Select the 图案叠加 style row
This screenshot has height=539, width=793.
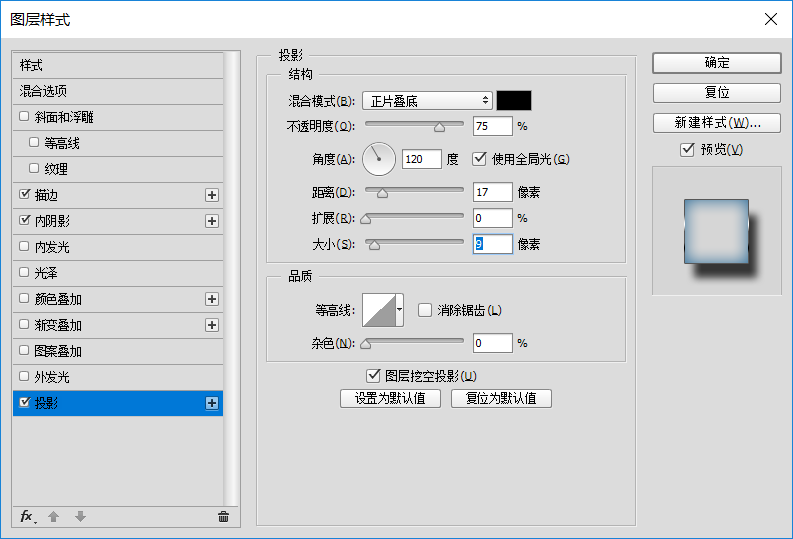(x=118, y=351)
